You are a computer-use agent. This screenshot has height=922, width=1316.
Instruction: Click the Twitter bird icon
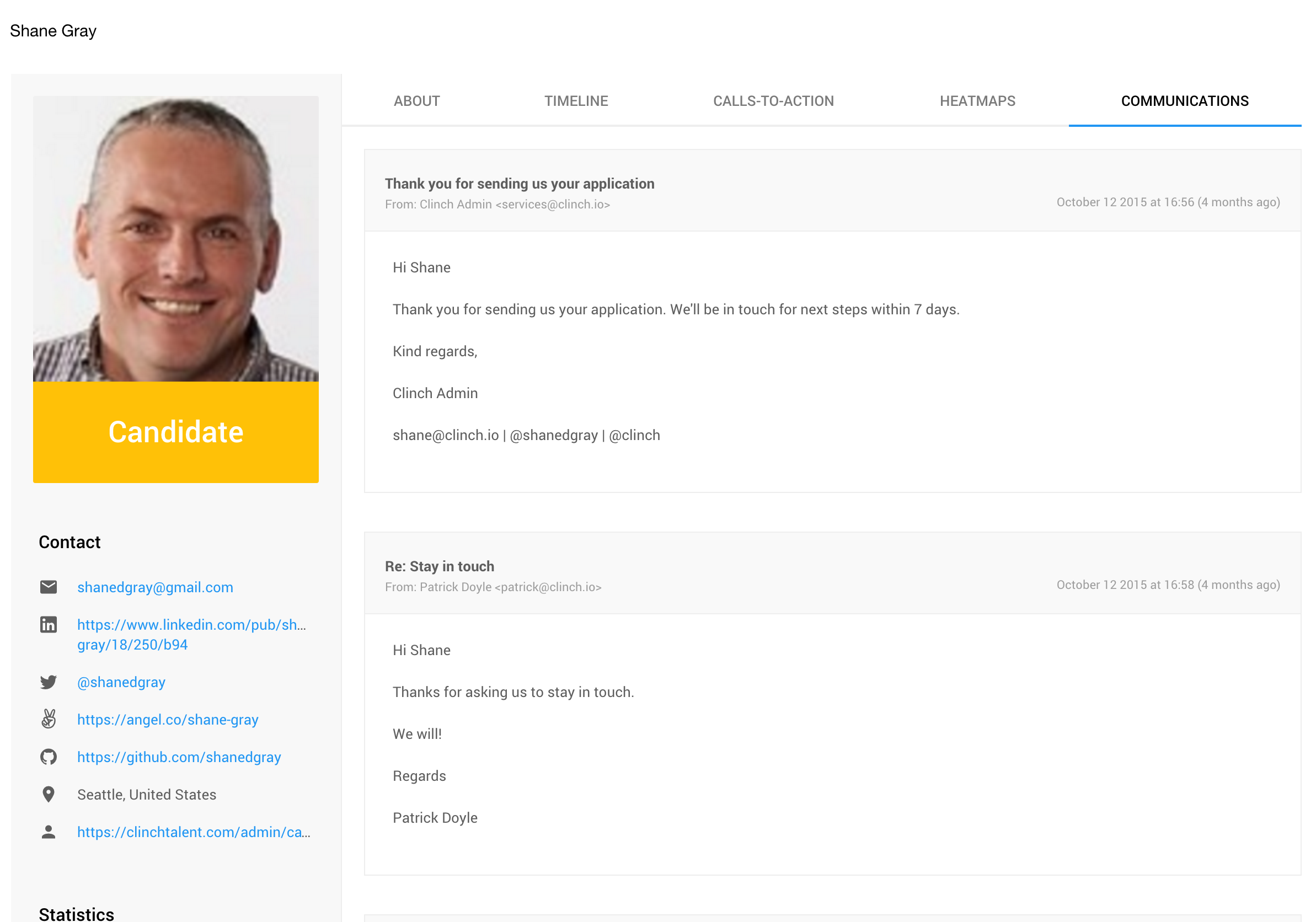click(x=49, y=682)
